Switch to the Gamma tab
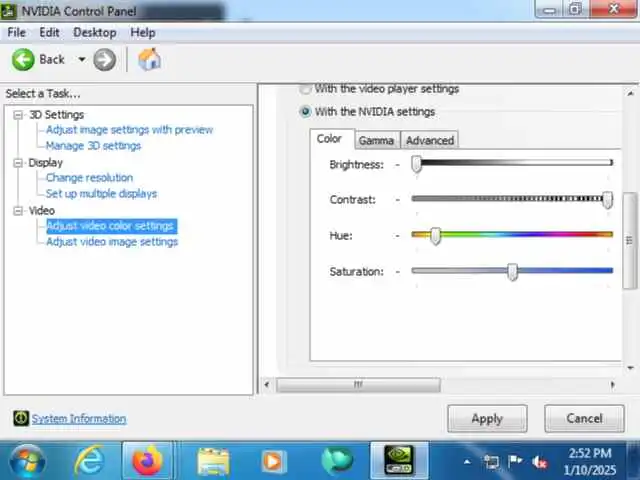This screenshot has height=480, width=640. click(x=376, y=140)
